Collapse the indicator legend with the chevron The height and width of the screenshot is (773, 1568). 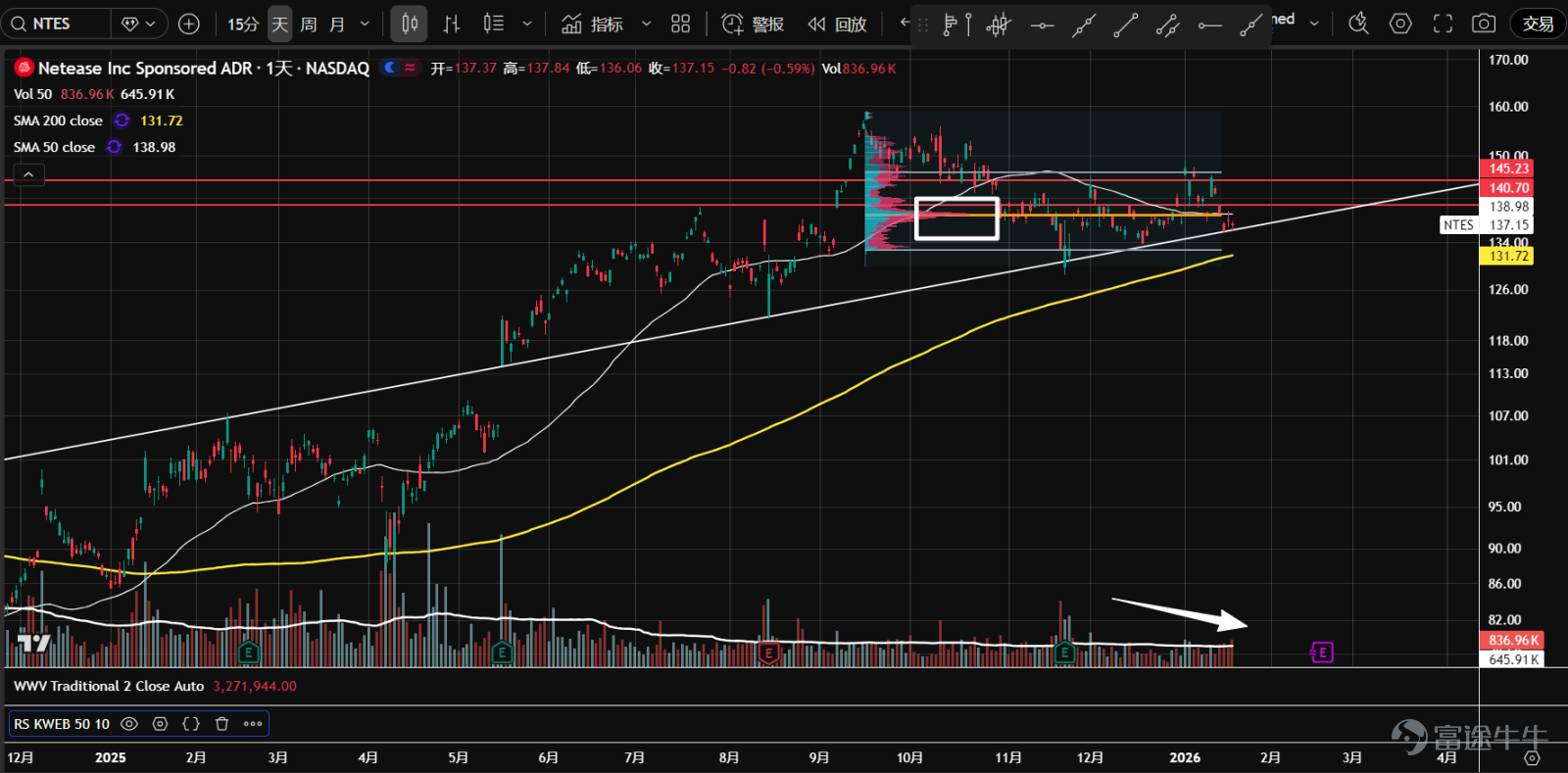(x=28, y=174)
